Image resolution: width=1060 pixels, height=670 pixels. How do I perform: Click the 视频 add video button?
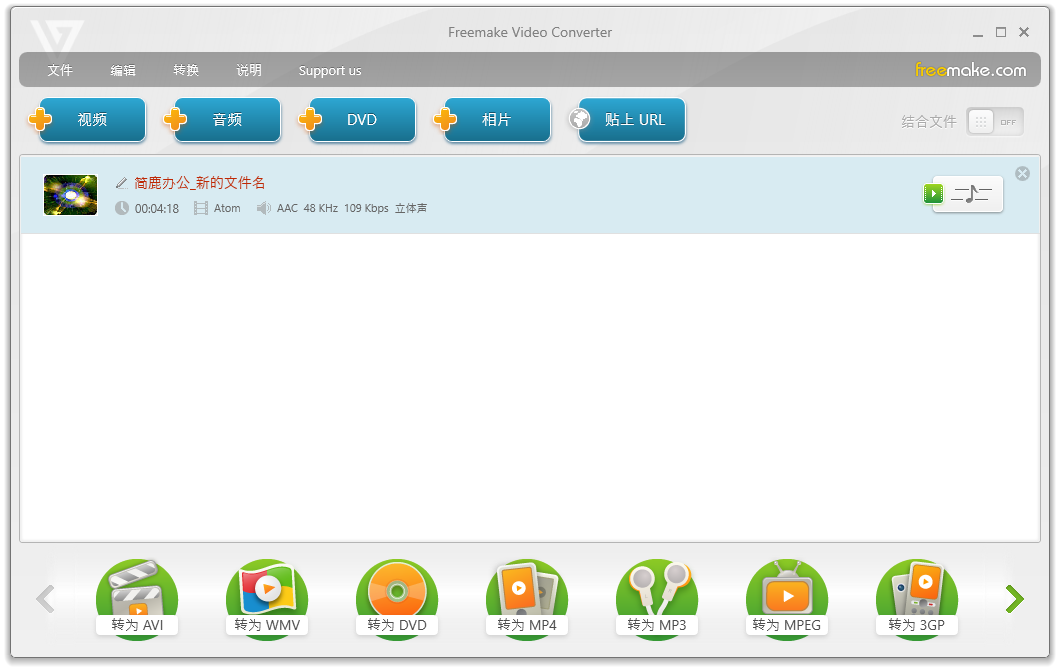coord(92,120)
